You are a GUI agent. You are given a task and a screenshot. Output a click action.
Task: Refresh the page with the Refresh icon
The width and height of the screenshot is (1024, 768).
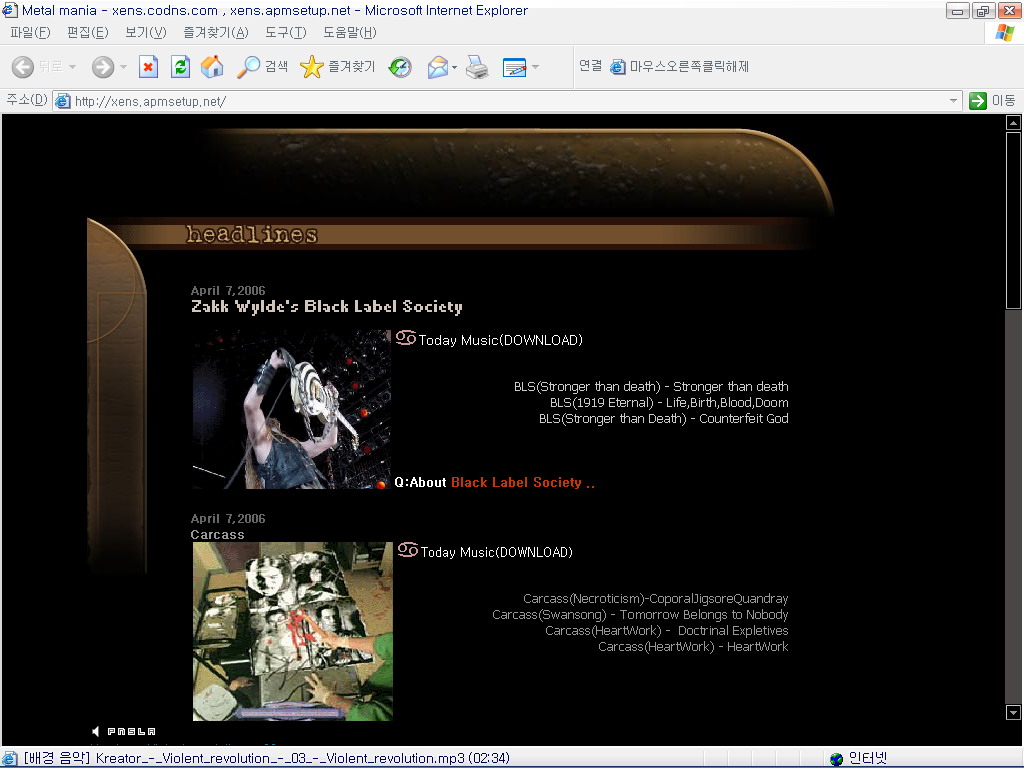(x=180, y=67)
